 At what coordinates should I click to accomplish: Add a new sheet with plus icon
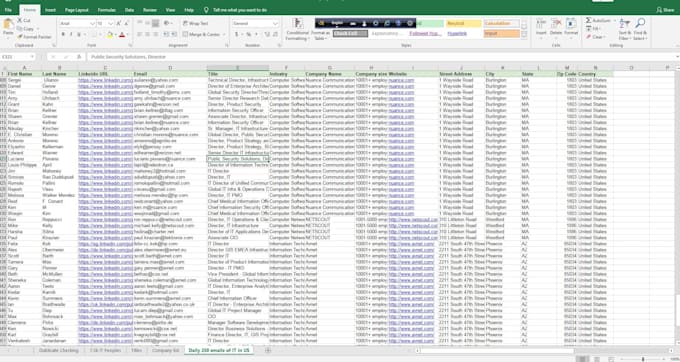click(268, 350)
